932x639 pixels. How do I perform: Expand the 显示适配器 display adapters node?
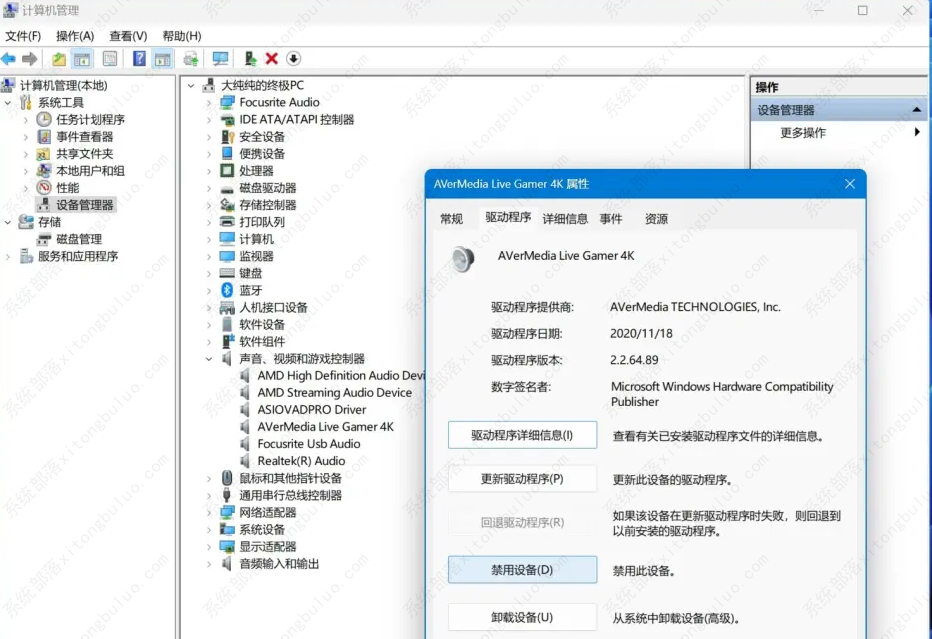[209, 546]
